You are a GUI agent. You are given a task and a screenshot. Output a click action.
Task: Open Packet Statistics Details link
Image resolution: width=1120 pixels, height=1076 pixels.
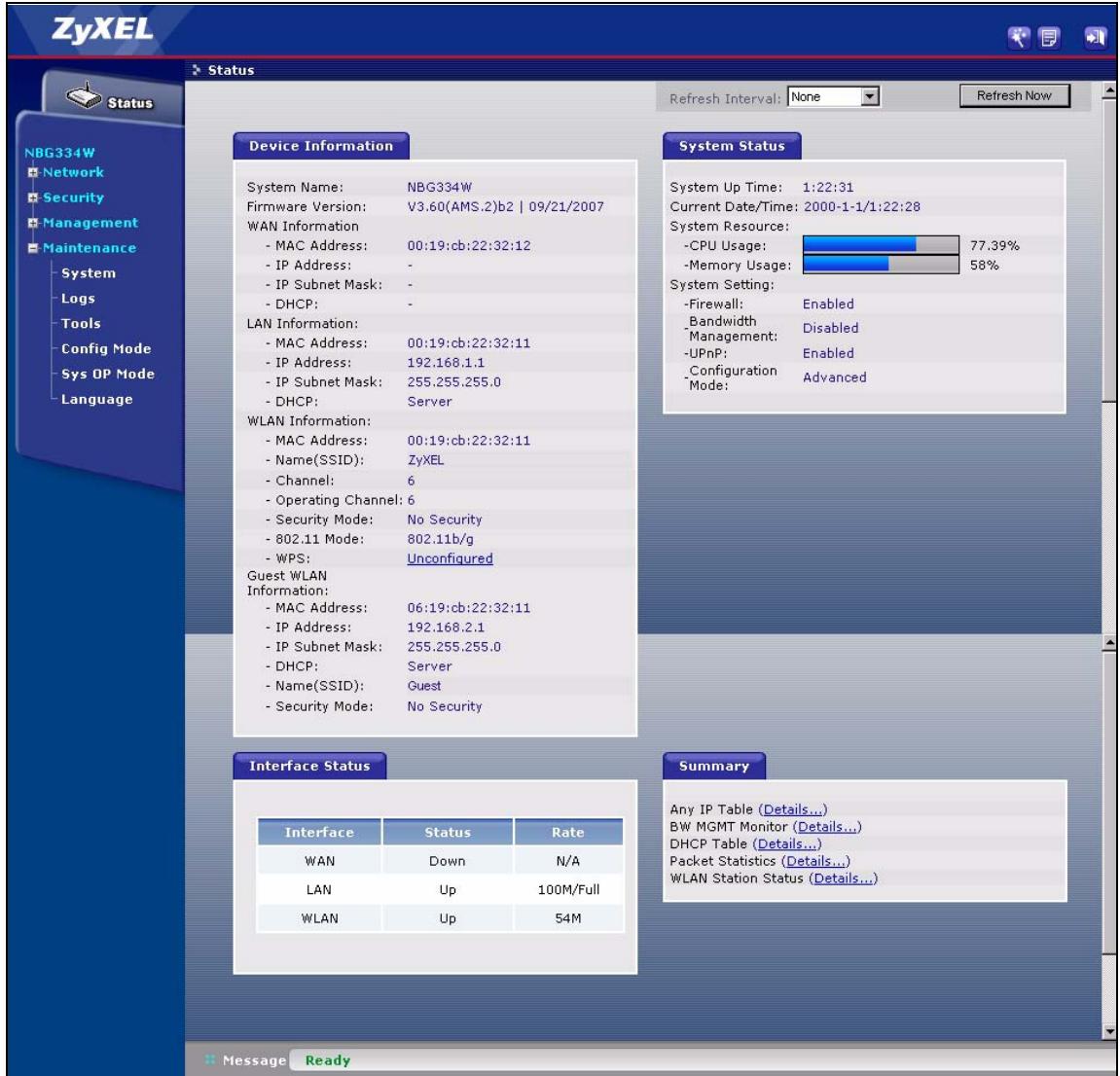[x=815, y=861]
